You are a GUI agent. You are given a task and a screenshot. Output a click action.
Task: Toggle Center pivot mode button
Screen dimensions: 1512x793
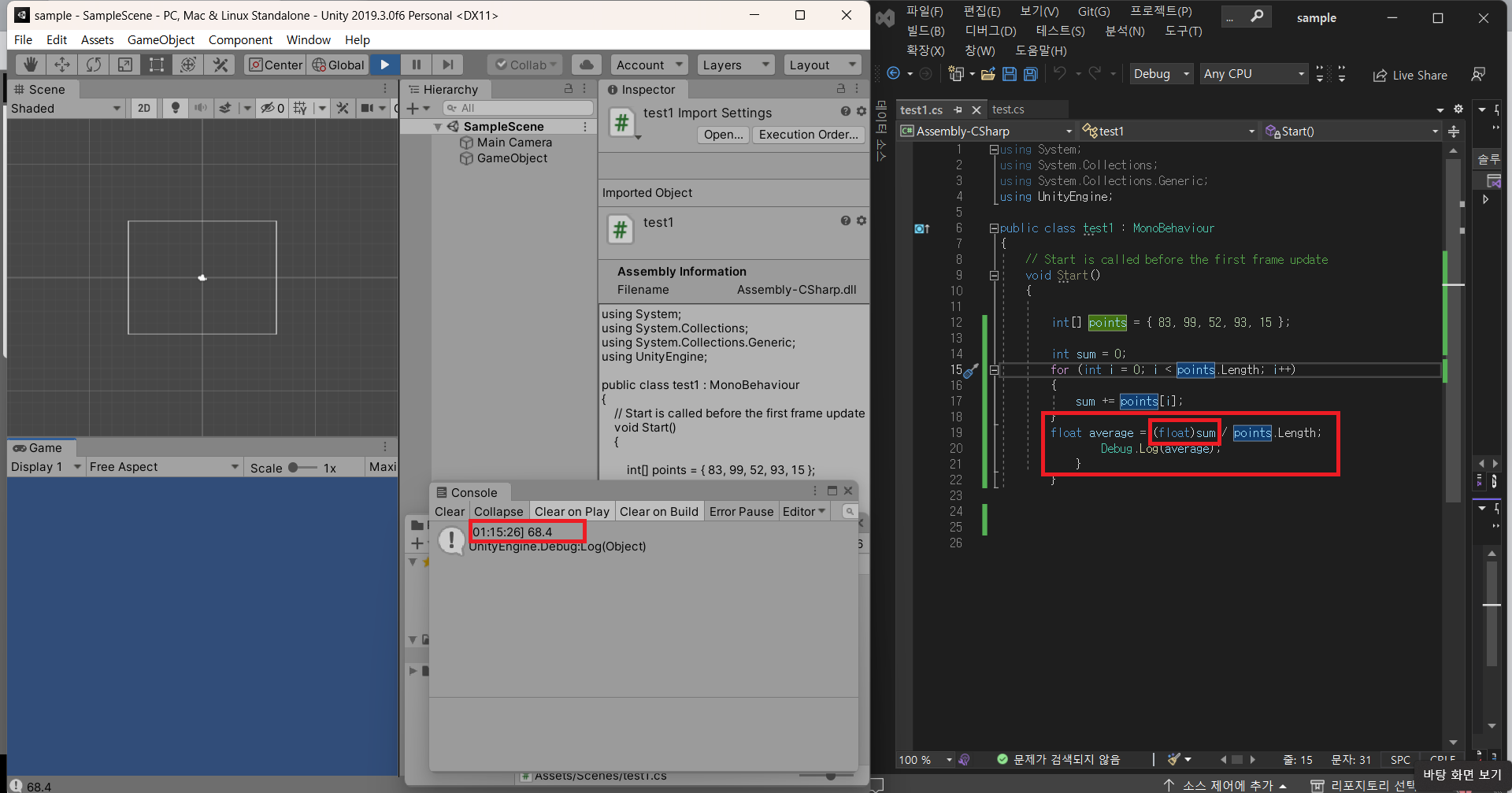coord(276,65)
